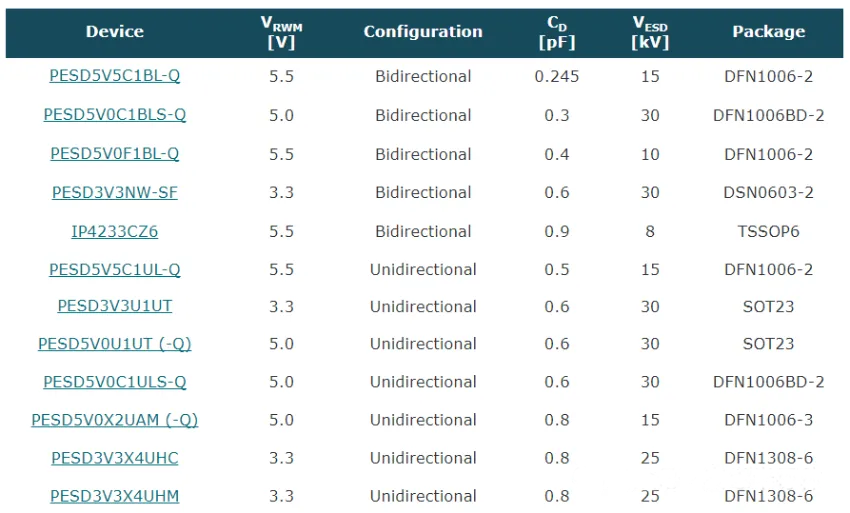Click the TSSOP6 package cell

pyautogui.click(x=768, y=231)
